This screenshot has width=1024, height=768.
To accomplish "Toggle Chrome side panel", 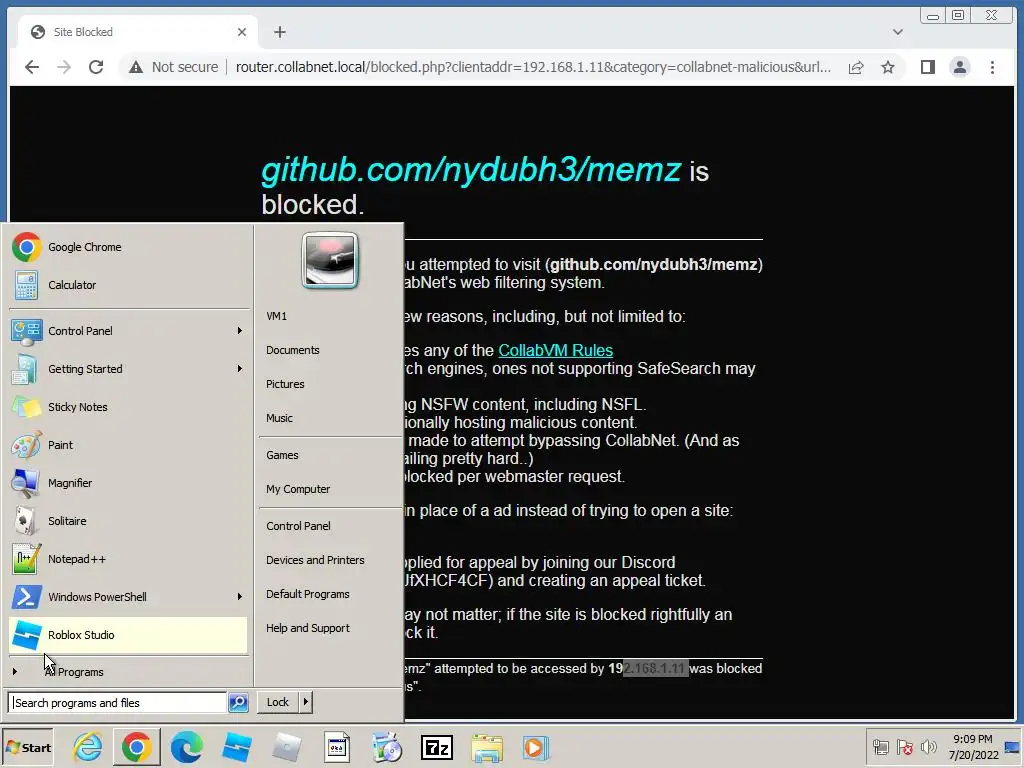I will coord(927,67).
